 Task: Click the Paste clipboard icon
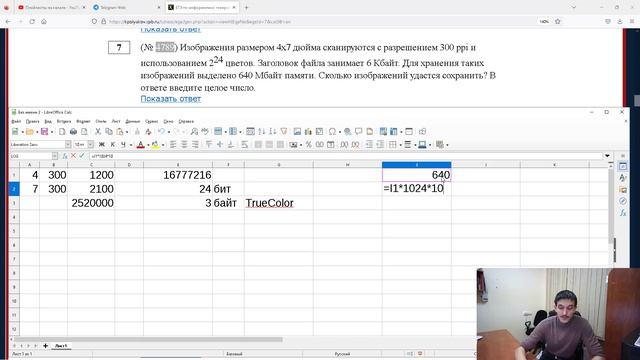click(x=120, y=131)
